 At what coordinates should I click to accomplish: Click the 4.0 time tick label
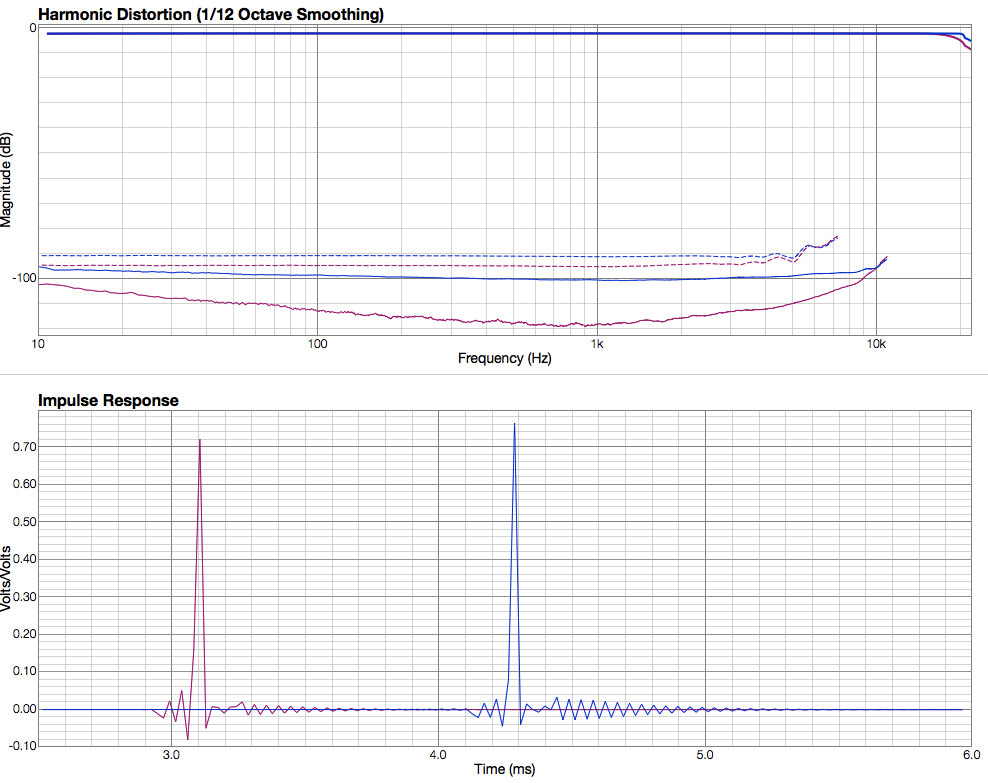coord(438,755)
